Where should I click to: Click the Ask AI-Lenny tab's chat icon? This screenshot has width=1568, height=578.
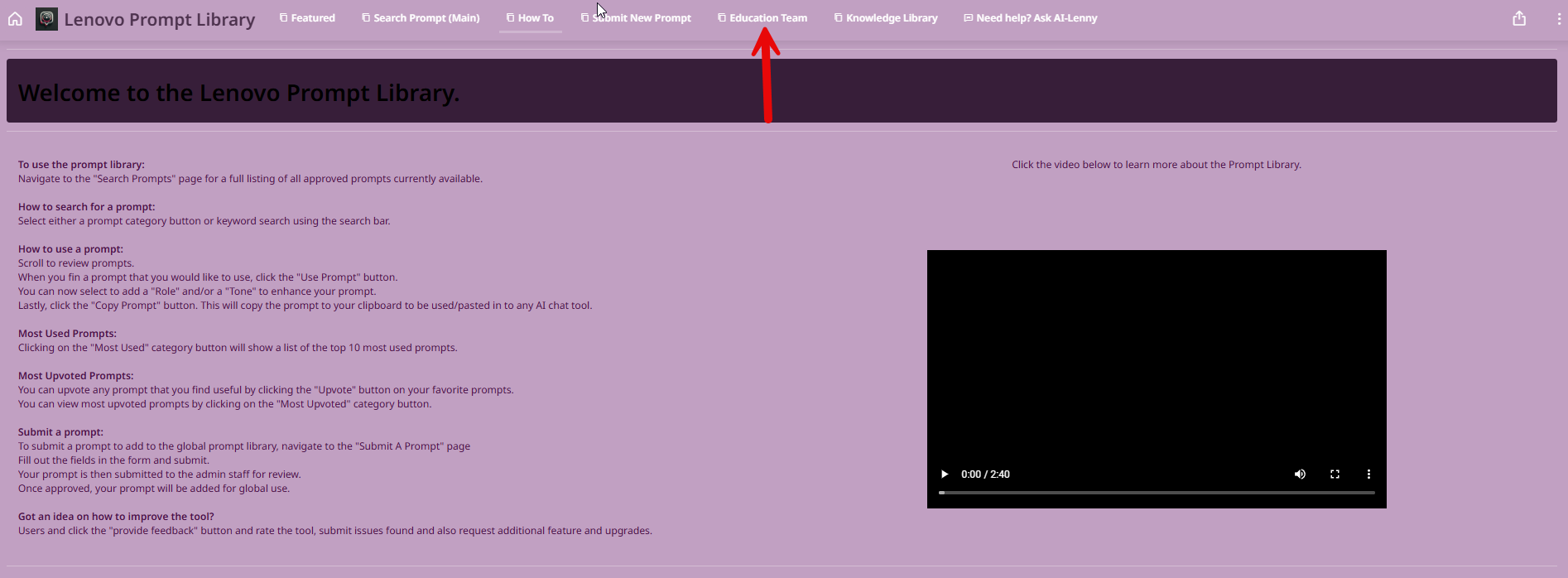969,17
